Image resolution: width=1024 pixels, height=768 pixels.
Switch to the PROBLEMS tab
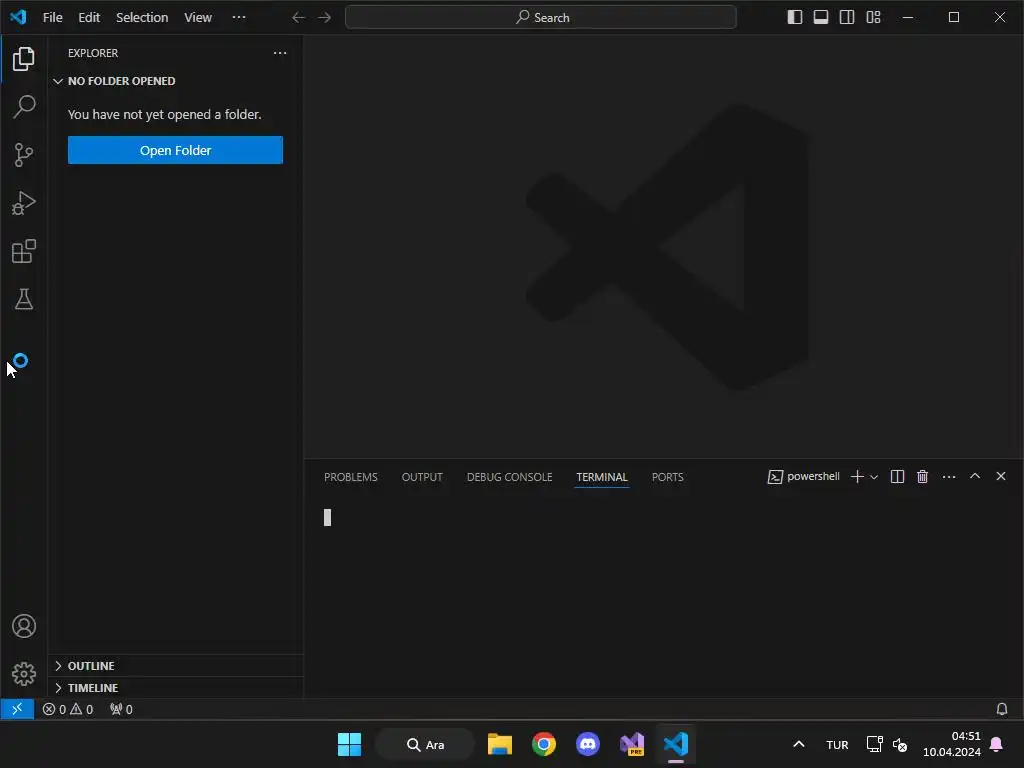pyautogui.click(x=351, y=477)
